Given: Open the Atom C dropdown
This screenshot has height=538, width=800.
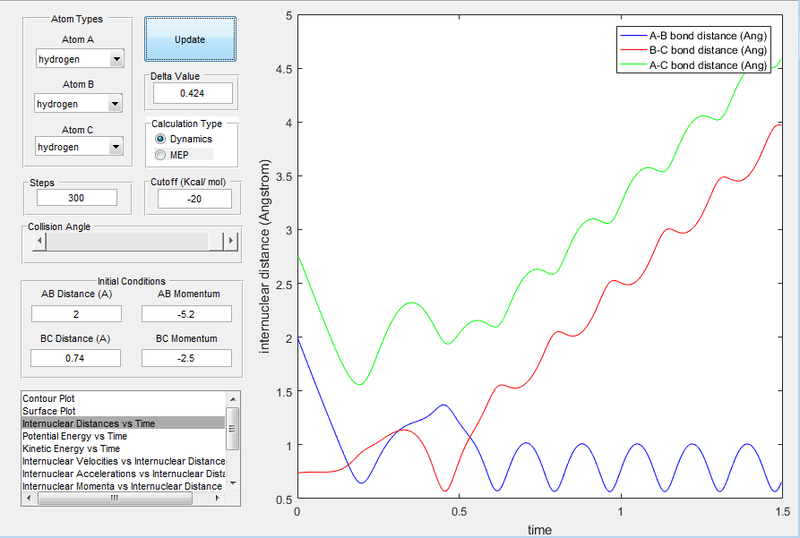Looking at the screenshot, I should click(79, 147).
